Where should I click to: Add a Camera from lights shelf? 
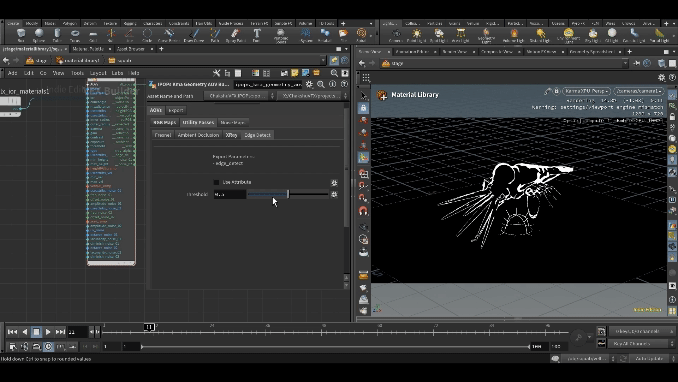point(396,35)
